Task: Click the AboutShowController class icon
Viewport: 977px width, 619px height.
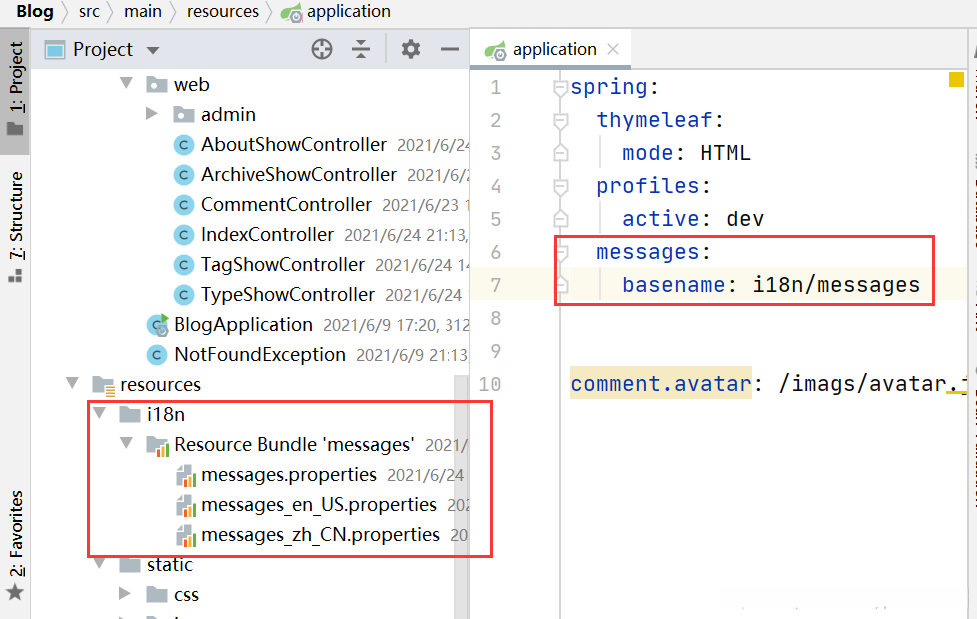Action: [183, 145]
